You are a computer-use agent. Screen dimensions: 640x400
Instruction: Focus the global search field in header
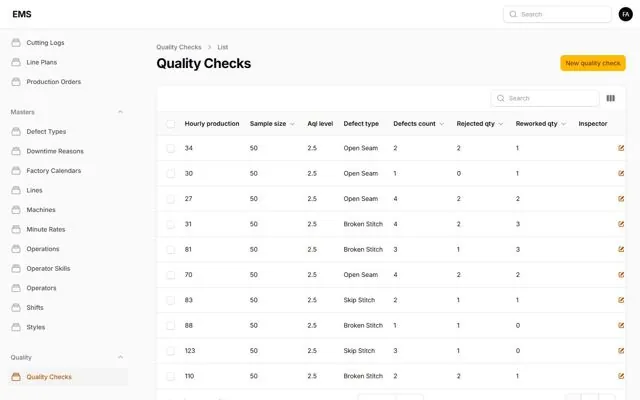[557, 14]
